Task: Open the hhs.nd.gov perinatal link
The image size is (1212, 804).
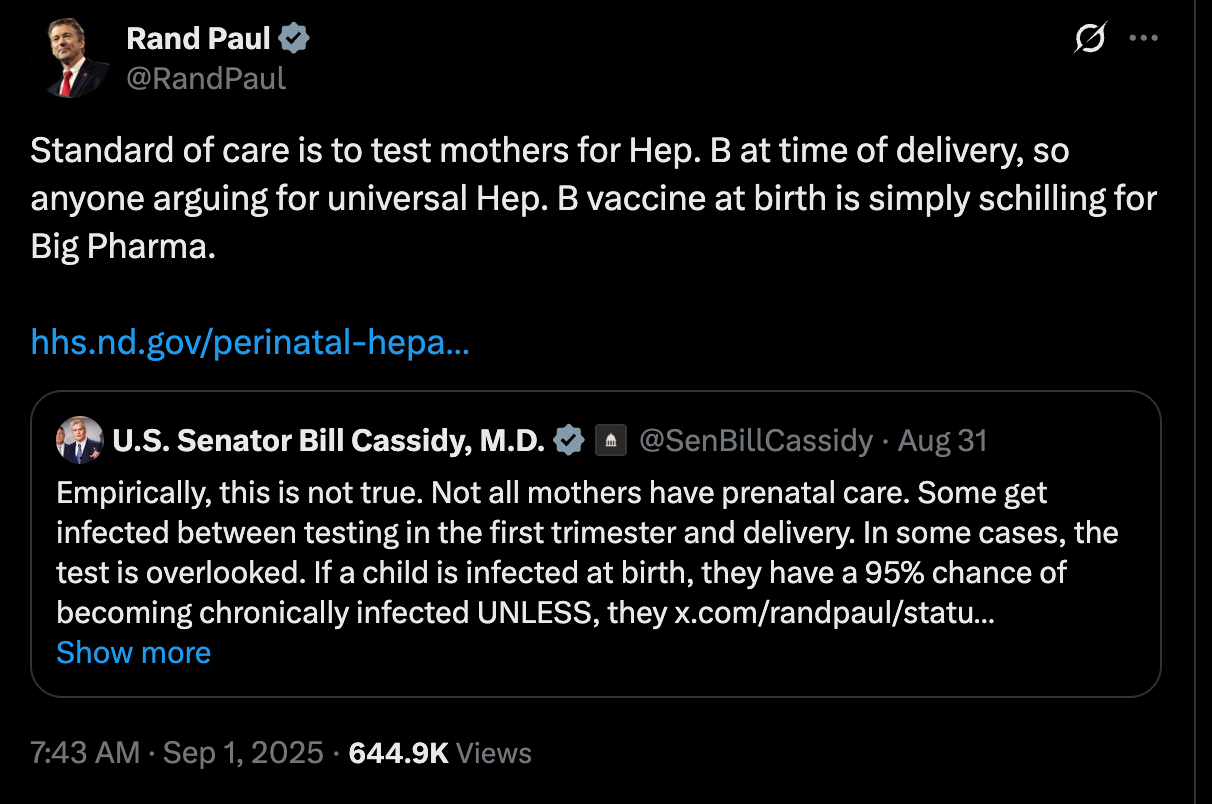Action: (250, 343)
